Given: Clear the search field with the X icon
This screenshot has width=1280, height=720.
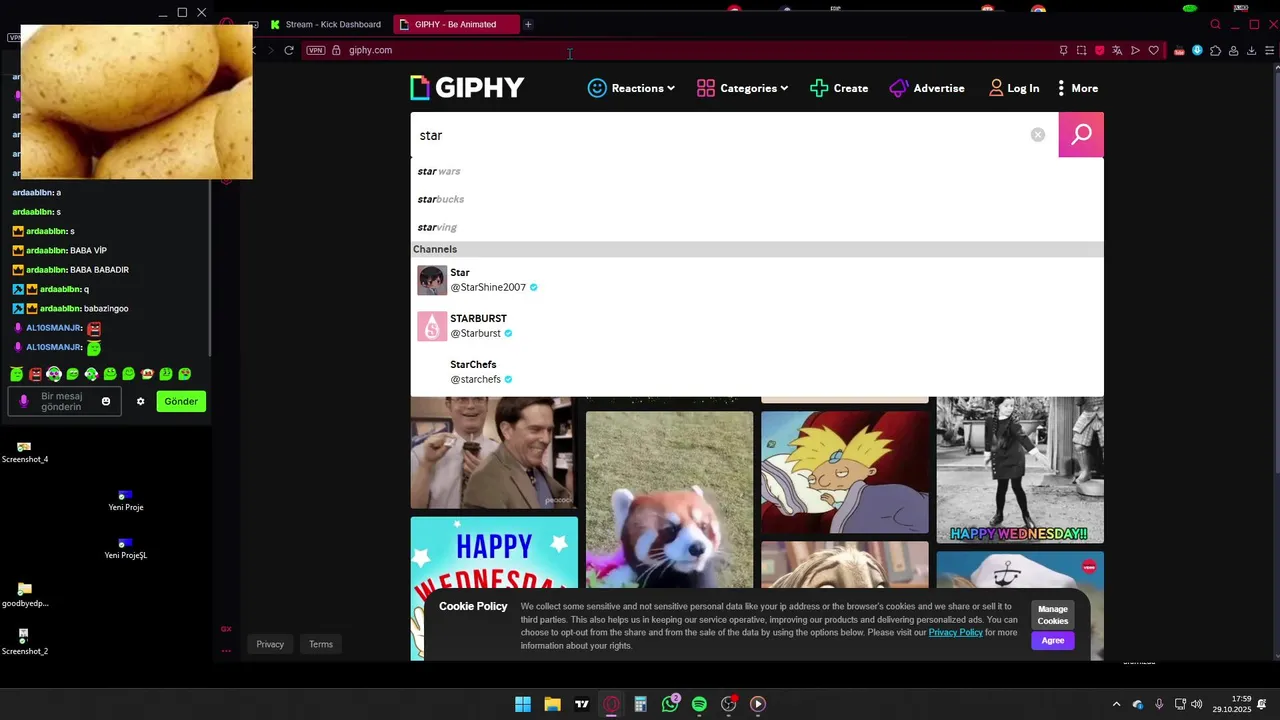Looking at the screenshot, I should tap(1038, 135).
